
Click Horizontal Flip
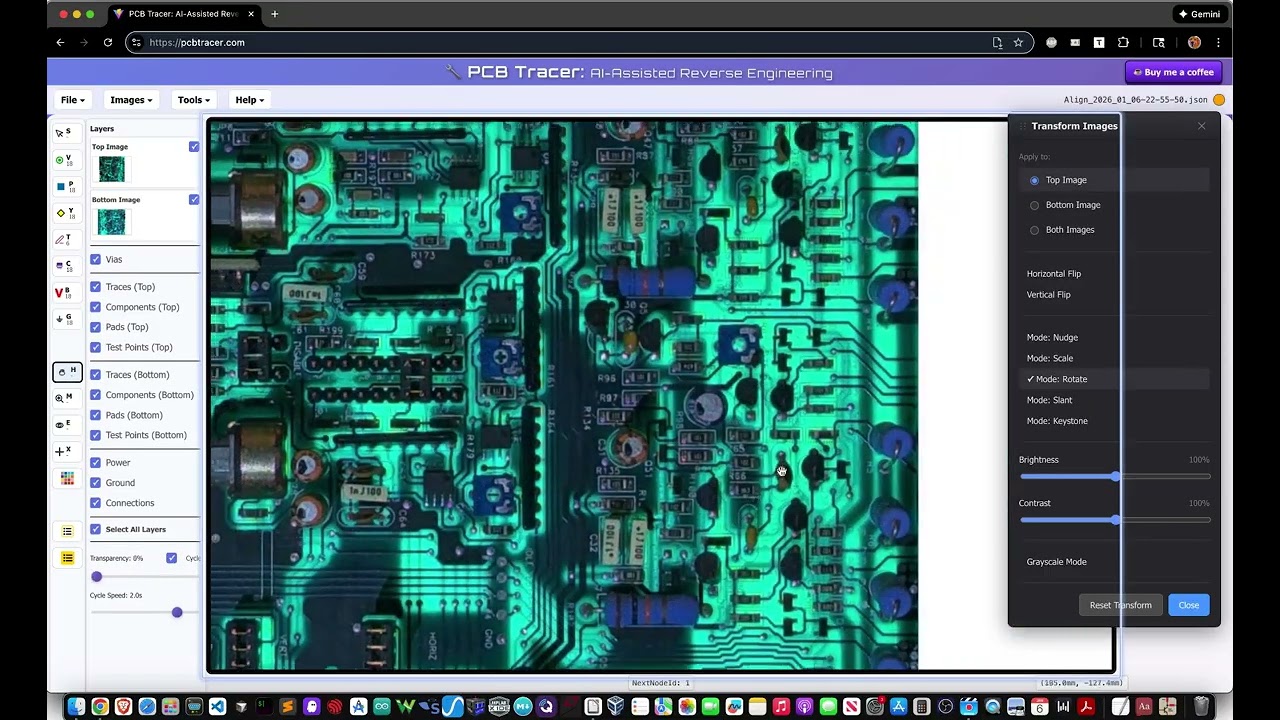click(x=1053, y=274)
